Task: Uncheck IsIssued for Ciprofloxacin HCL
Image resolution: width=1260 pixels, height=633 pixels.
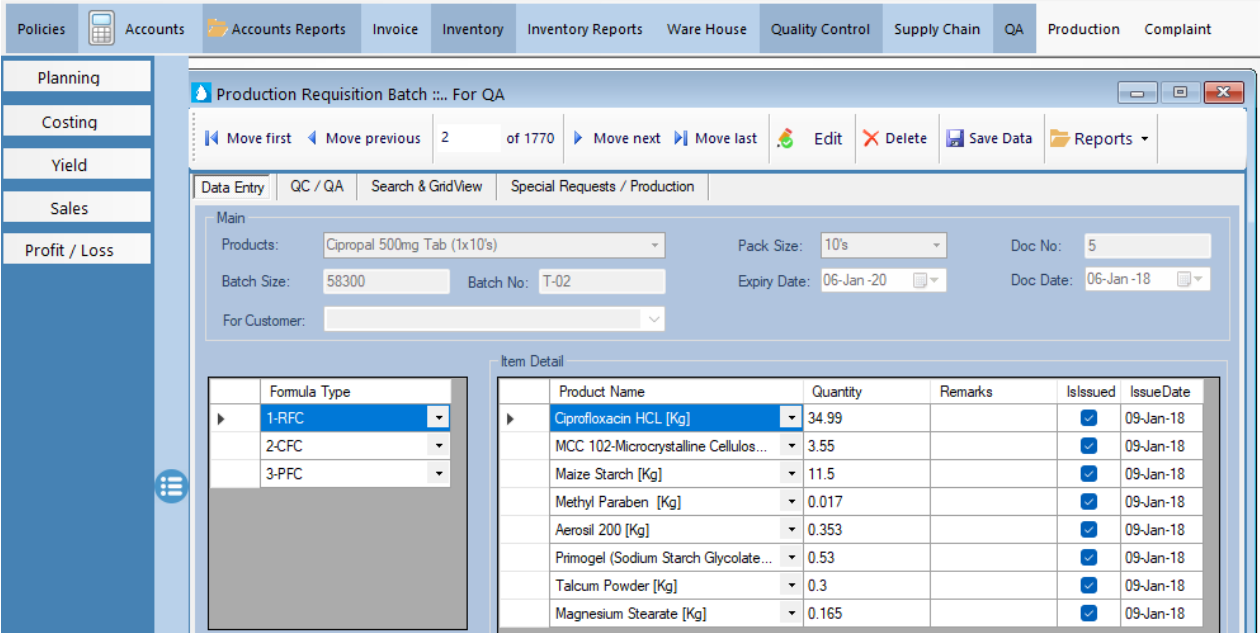Action: pyautogui.click(x=1089, y=419)
